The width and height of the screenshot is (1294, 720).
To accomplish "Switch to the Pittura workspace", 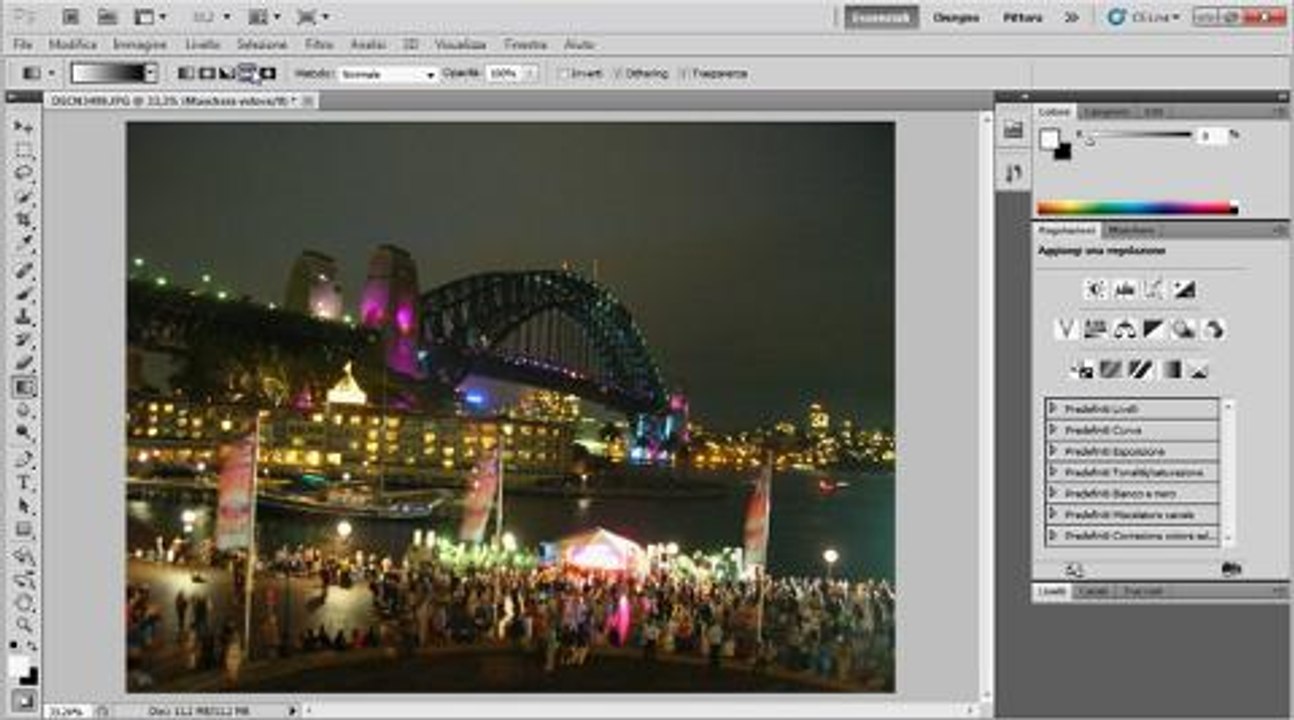I will point(1022,17).
